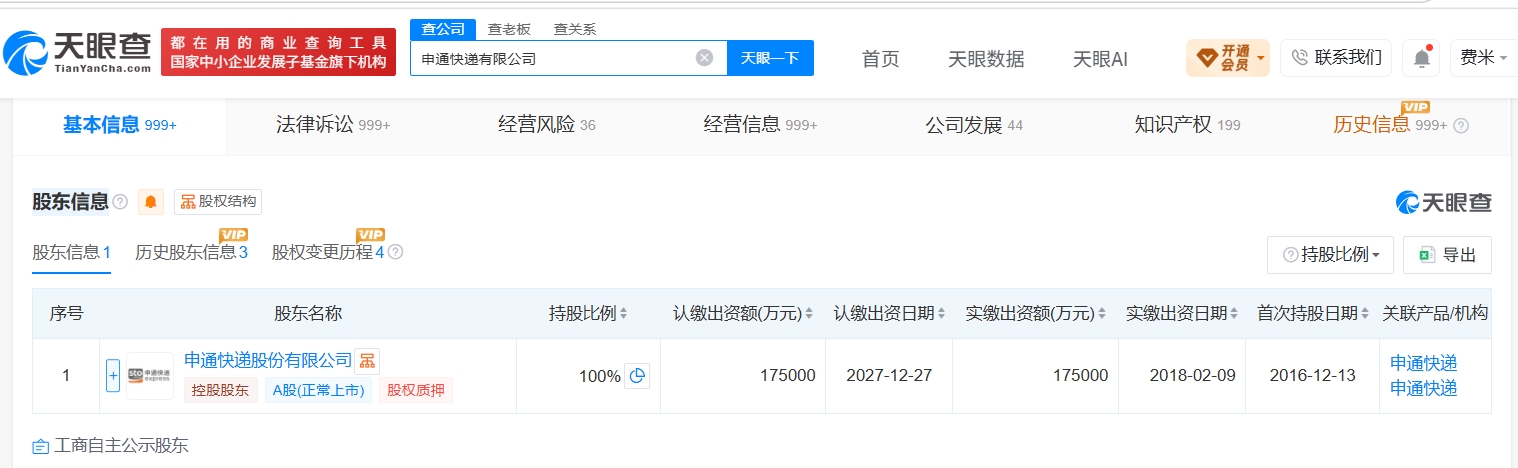Image resolution: width=1518 pixels, height=468 pixels.
Task: Select the 股东信息 1 sub-tab
Action: point(72,252)
